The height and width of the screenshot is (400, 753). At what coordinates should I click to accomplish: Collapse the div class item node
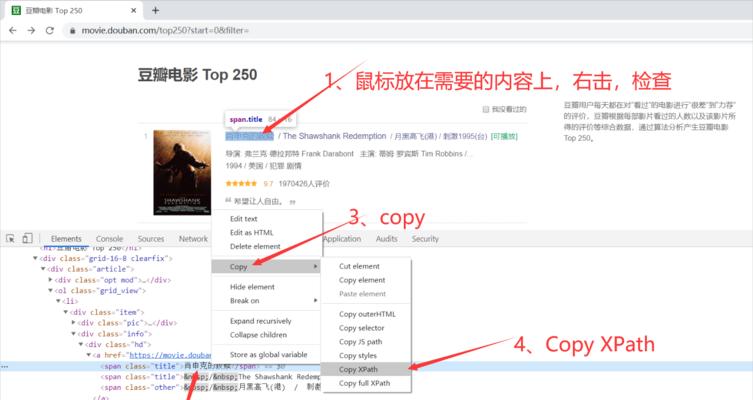(x=66, y=312)
